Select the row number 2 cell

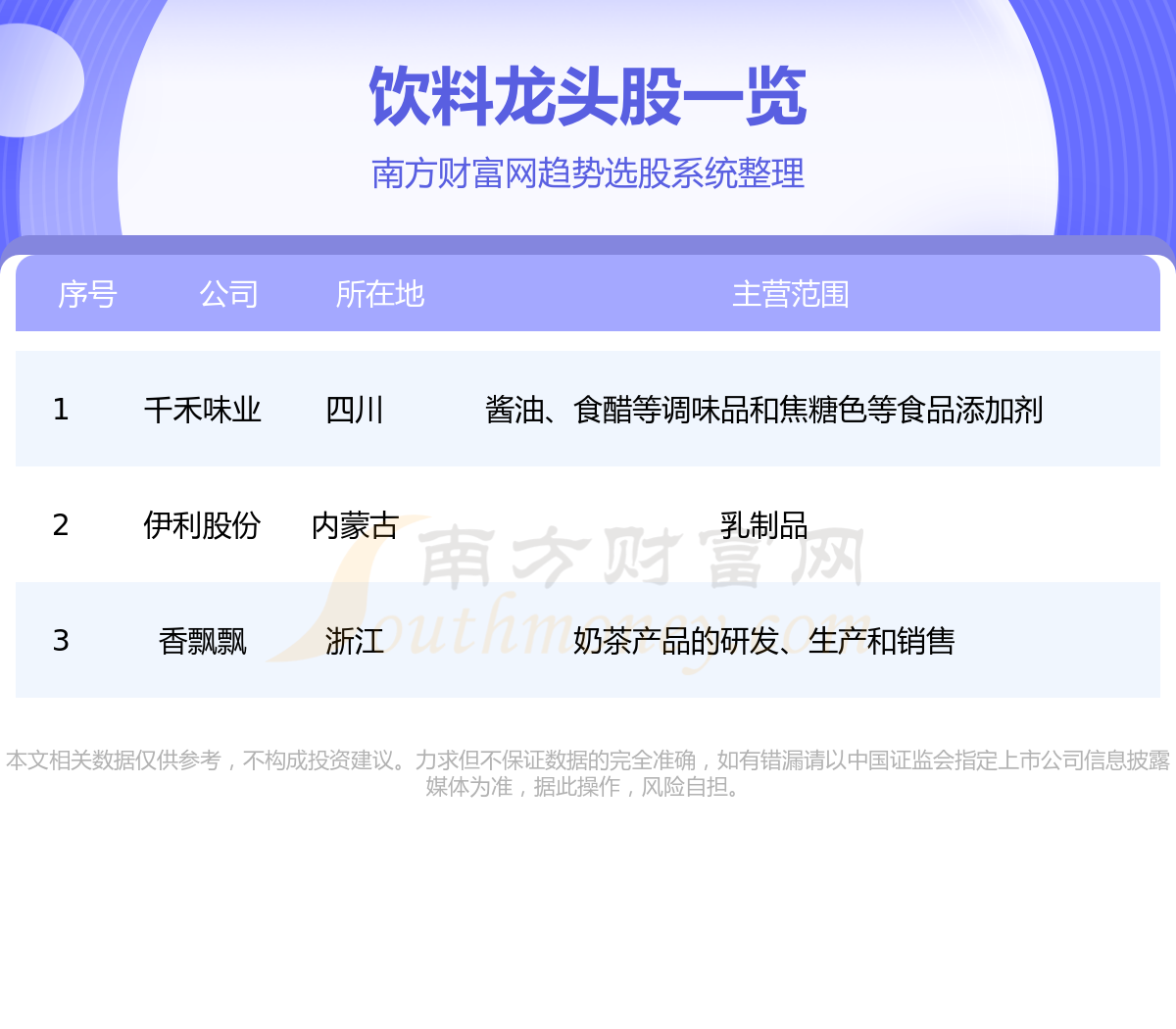point(61,525)
